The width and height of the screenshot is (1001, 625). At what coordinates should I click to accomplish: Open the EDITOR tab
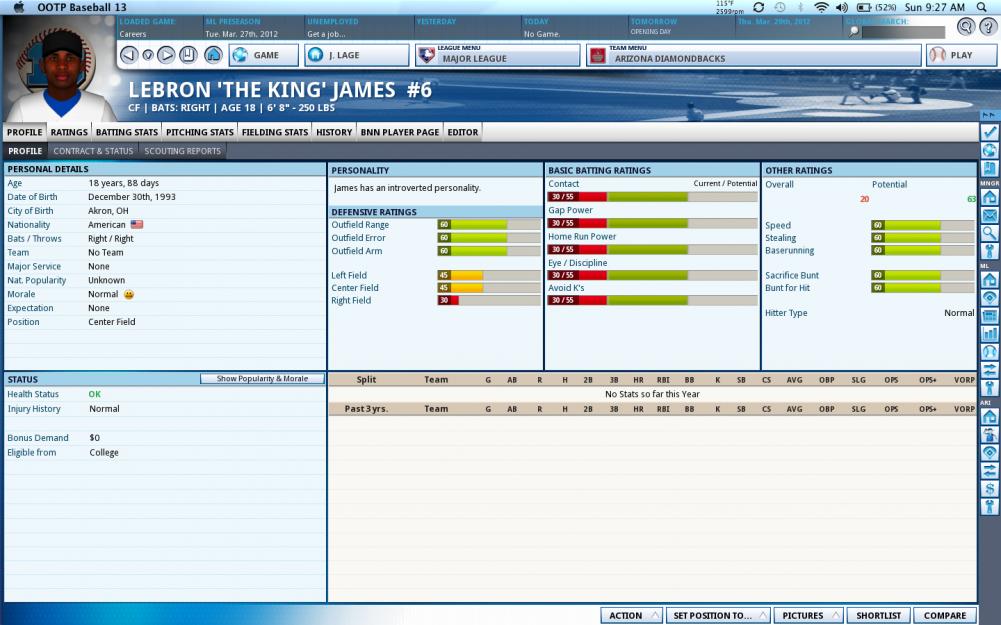(x=463, y=132)
